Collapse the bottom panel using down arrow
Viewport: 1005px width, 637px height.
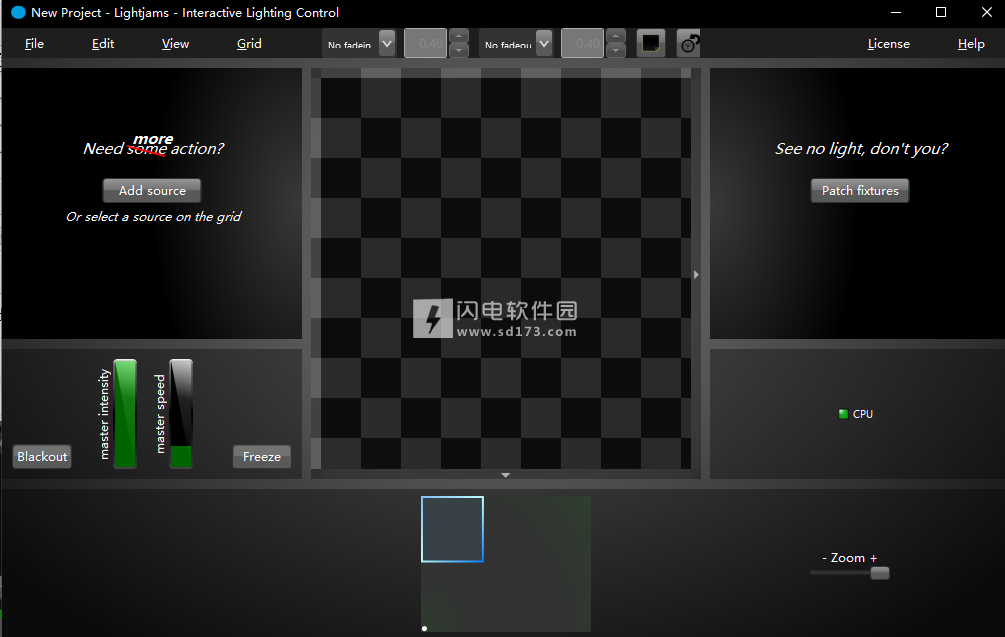(x=506, y=475)
